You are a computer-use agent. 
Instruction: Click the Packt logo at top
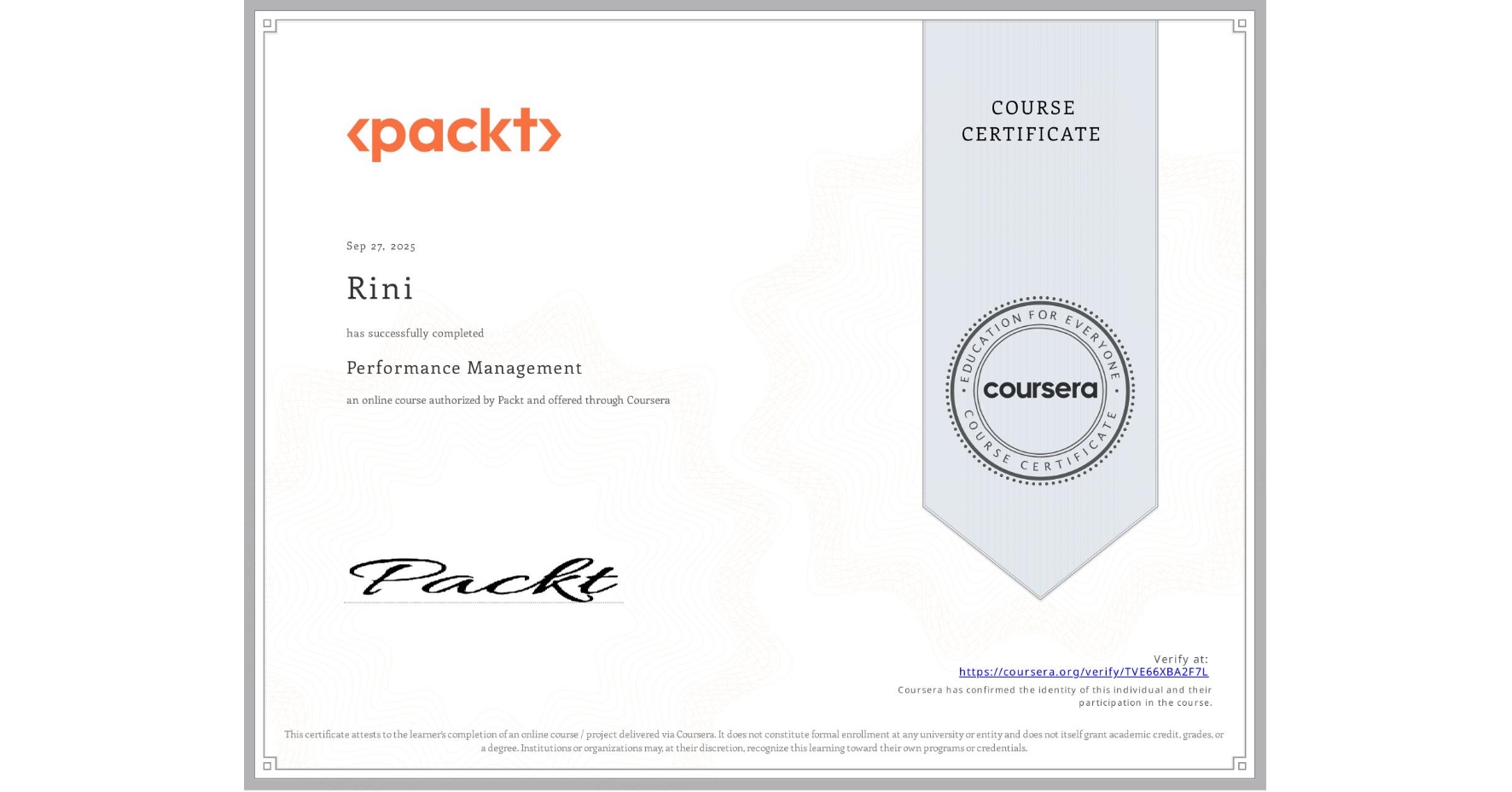(454, 134)
